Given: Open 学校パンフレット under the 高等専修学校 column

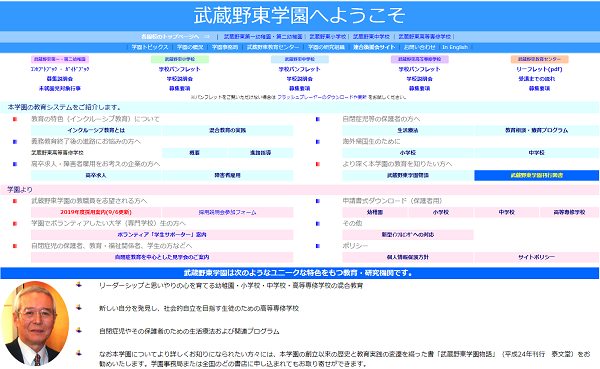Looking at the screenshot, I should coord(419,69).
